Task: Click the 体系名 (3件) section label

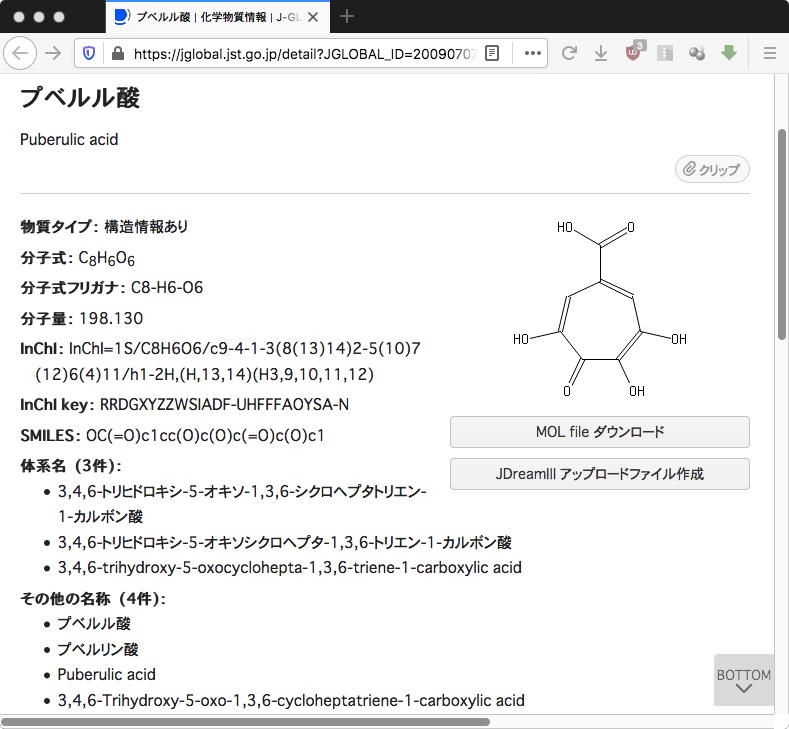Action: (x=71, y=466)
